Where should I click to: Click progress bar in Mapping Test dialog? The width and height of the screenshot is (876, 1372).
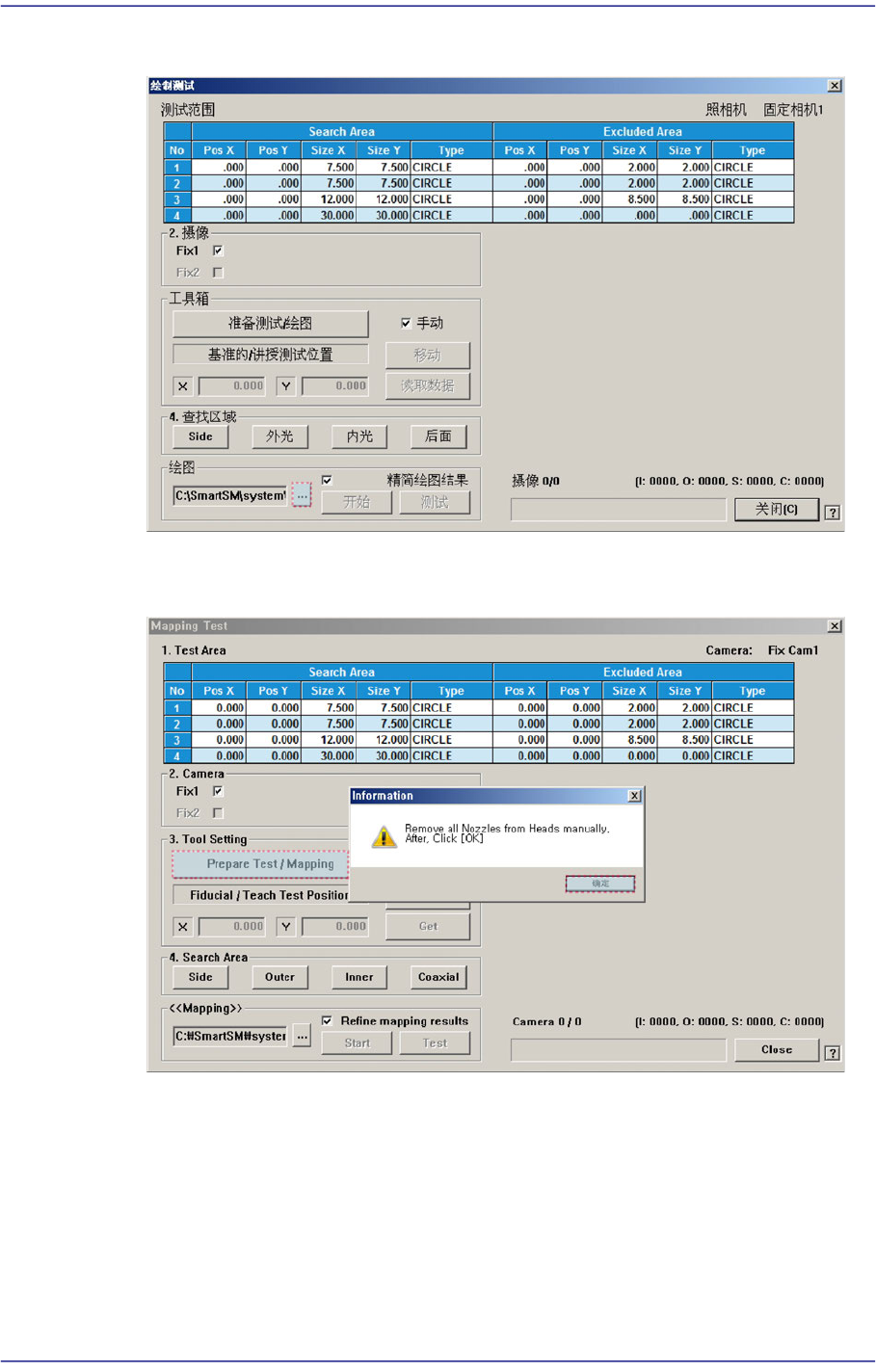tap(619, 1050)
